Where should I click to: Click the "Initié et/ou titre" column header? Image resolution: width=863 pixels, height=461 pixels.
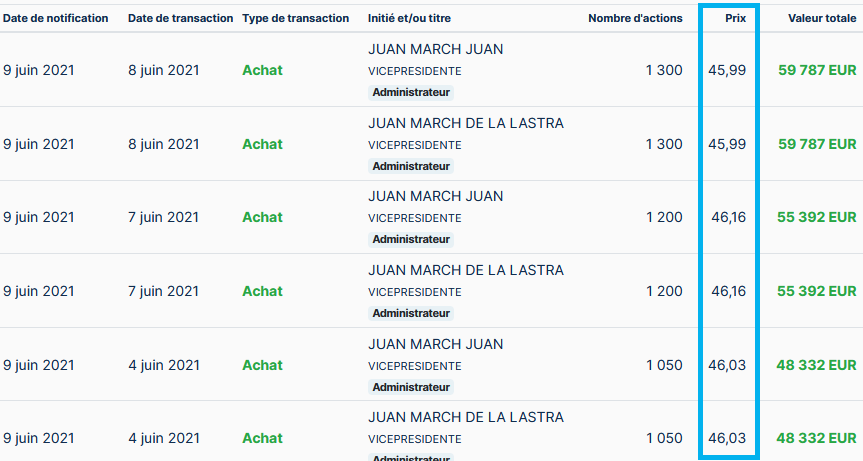(415, 18)
